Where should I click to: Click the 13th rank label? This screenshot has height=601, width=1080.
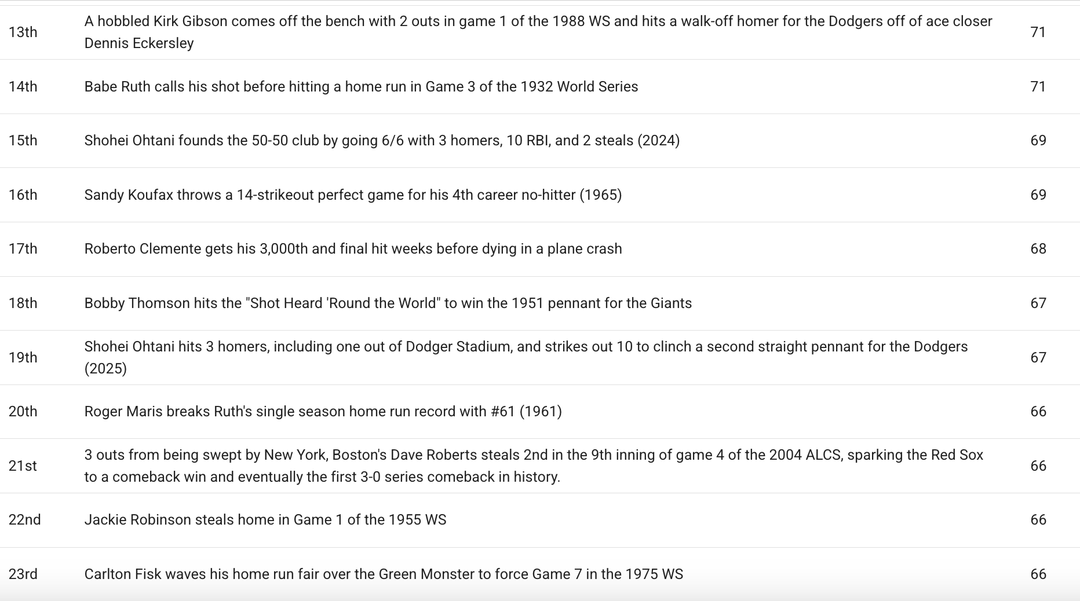[x=23, y=32]
